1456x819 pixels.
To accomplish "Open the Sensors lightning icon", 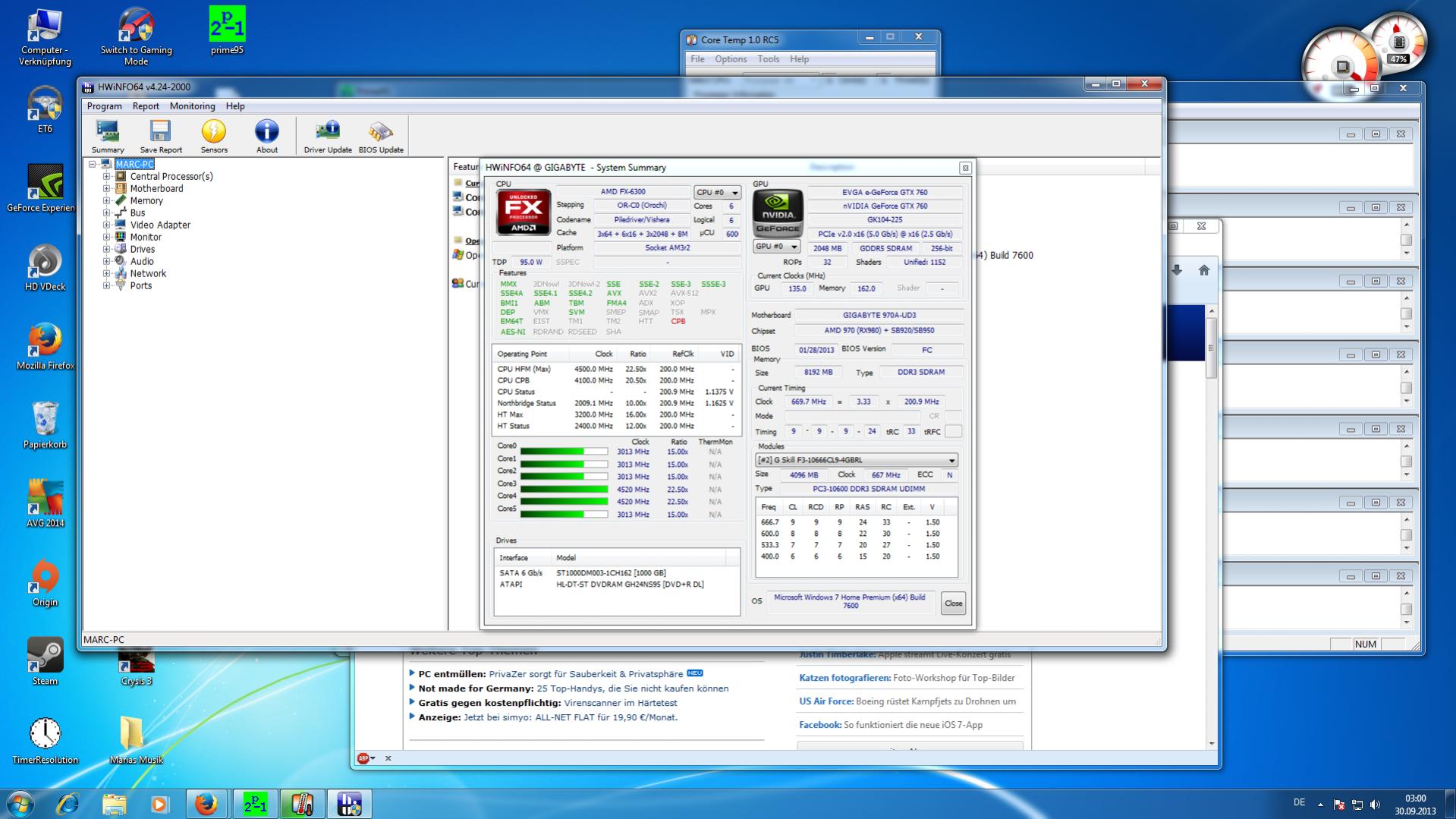I will coord(214,137).
